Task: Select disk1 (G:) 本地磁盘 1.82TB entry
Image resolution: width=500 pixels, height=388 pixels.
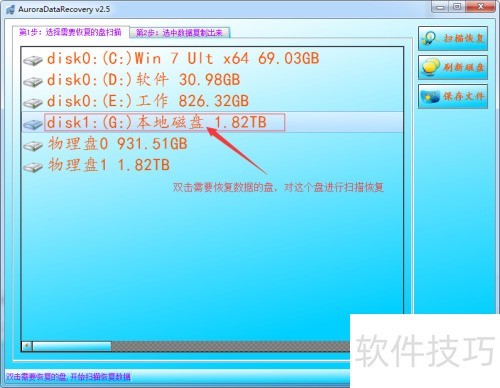Action: 165,122
